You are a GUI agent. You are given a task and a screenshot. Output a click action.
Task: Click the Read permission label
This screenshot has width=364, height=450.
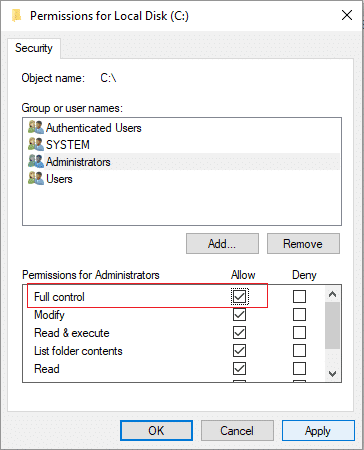pyautogui.click(x=47, y=369)
